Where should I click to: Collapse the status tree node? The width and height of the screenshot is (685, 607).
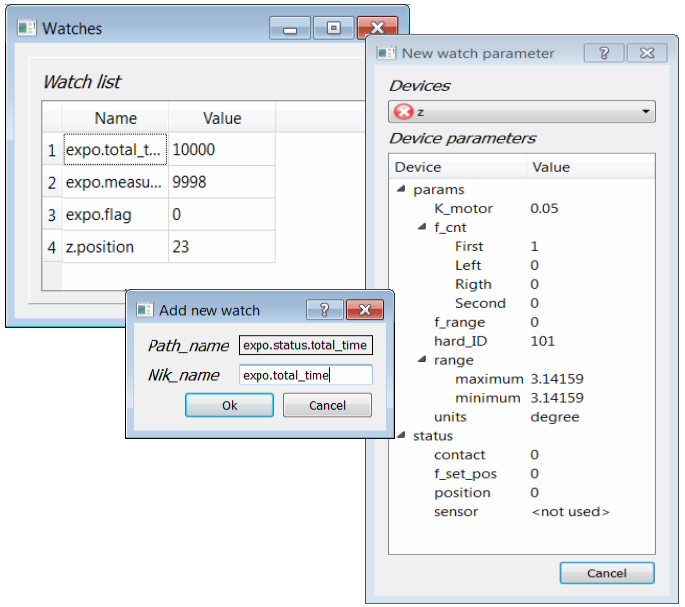(x=401, y=436)
